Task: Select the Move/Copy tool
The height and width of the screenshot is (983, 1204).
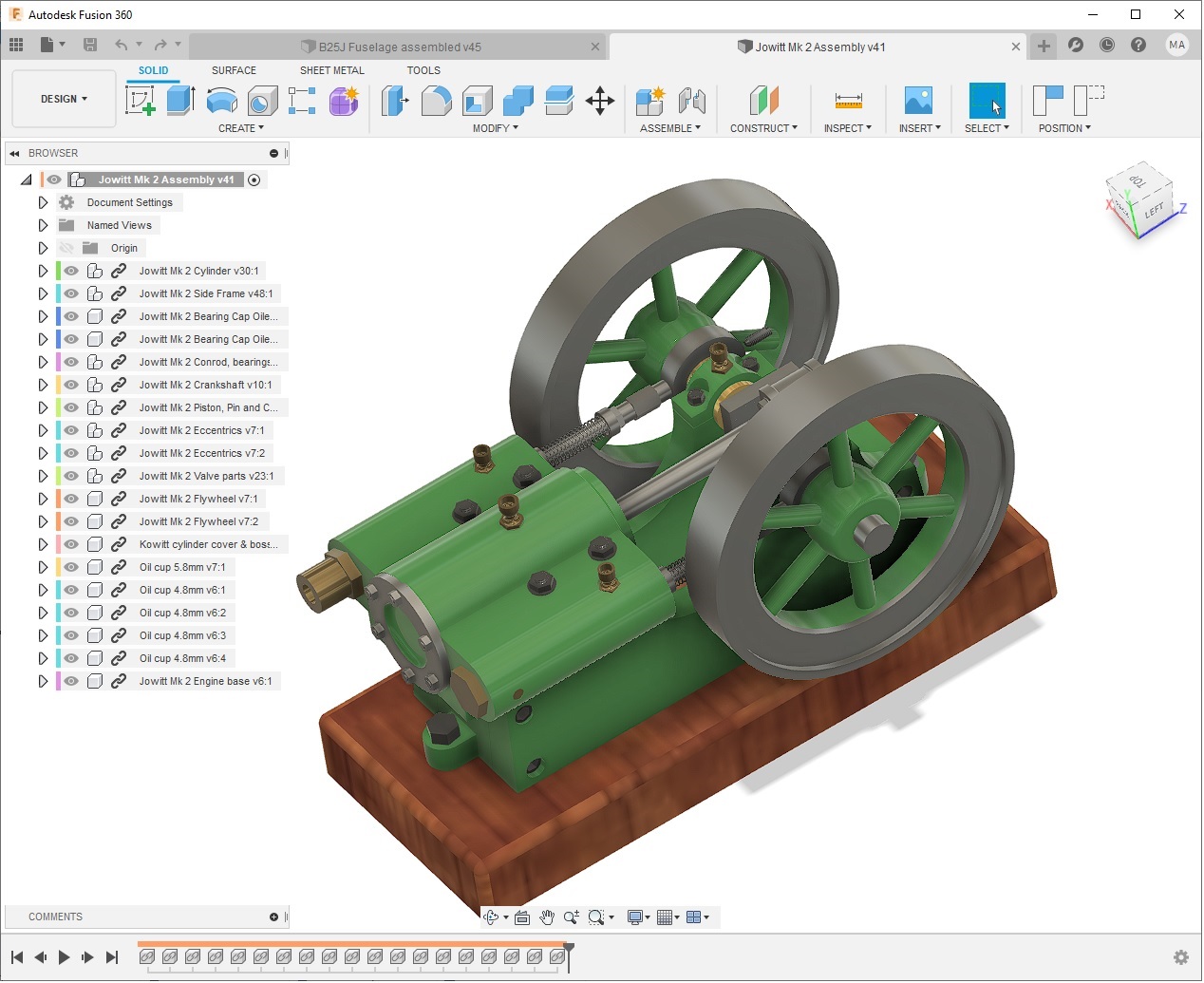Action: point(600,100)
